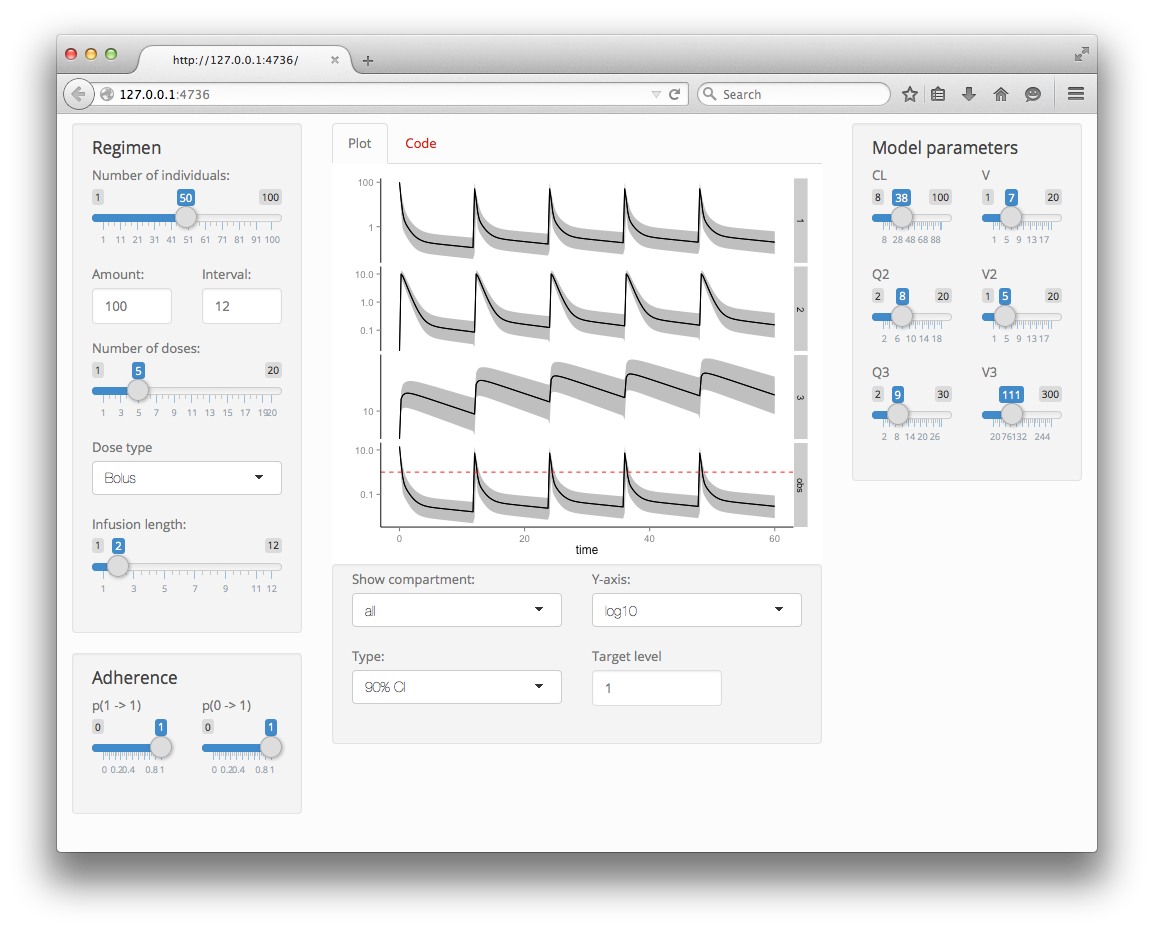The height and width of the screenshot is (931, 1154).
Task: Open the chat smiley icon in toolbar
Action: click(1033, 94)
